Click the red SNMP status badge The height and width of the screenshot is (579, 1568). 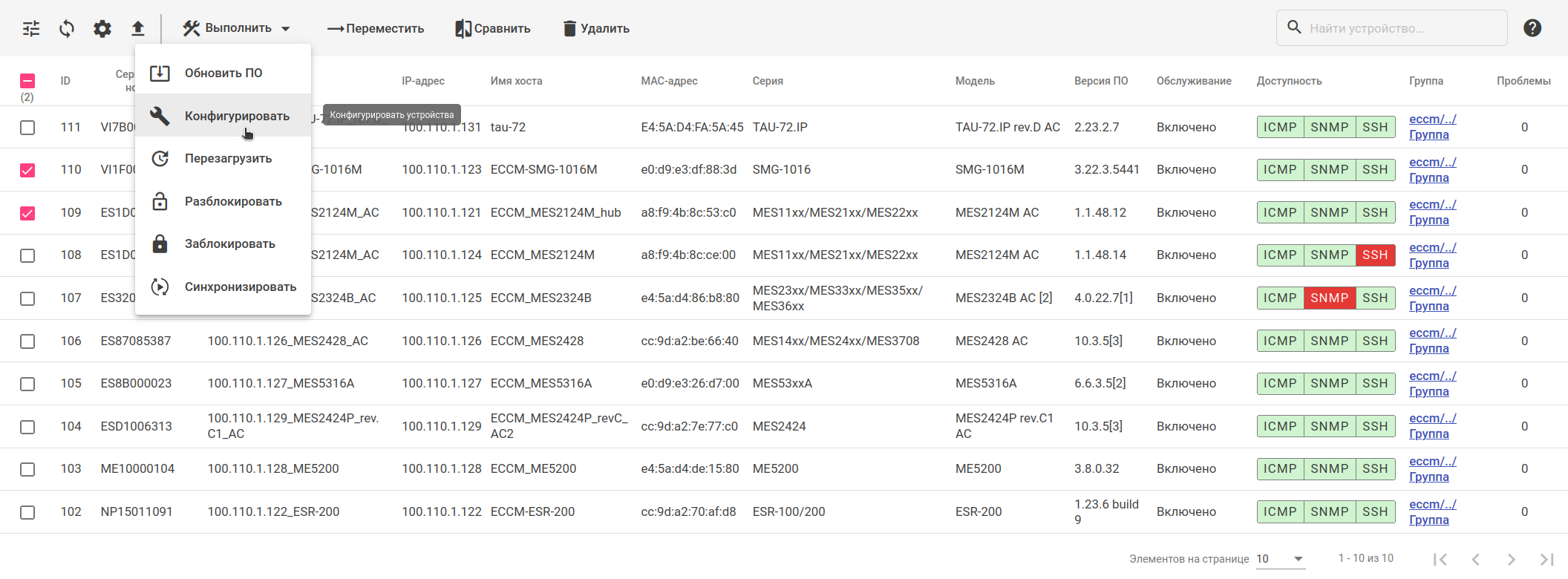coord(1329,298)
